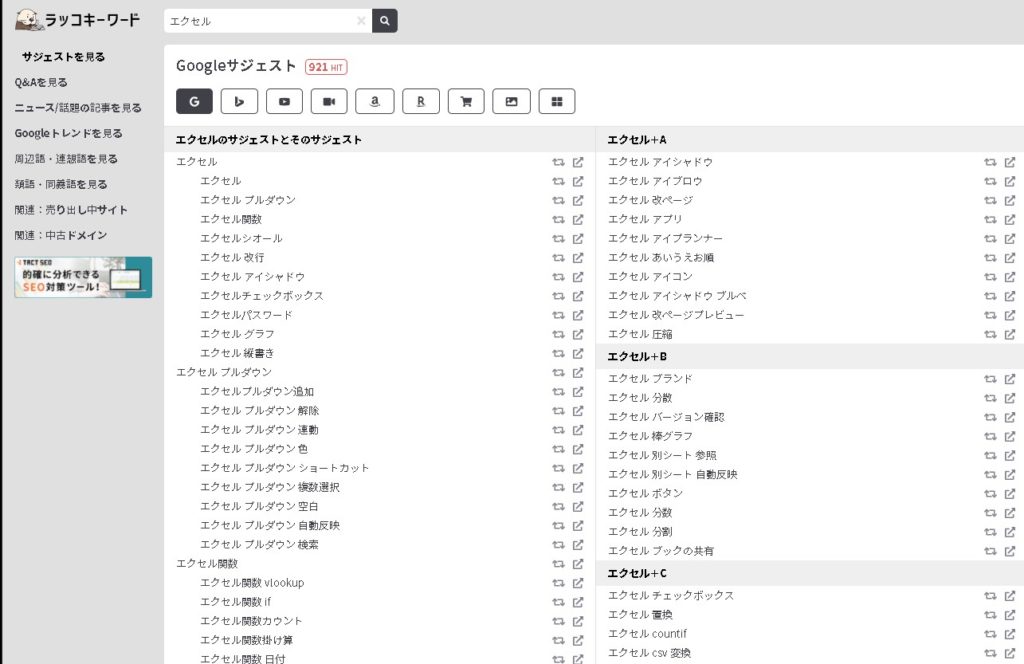Screen dimensions: 1024x664
Task: Click the エクセル プルダウン追加 keyword
Action: 257,391
